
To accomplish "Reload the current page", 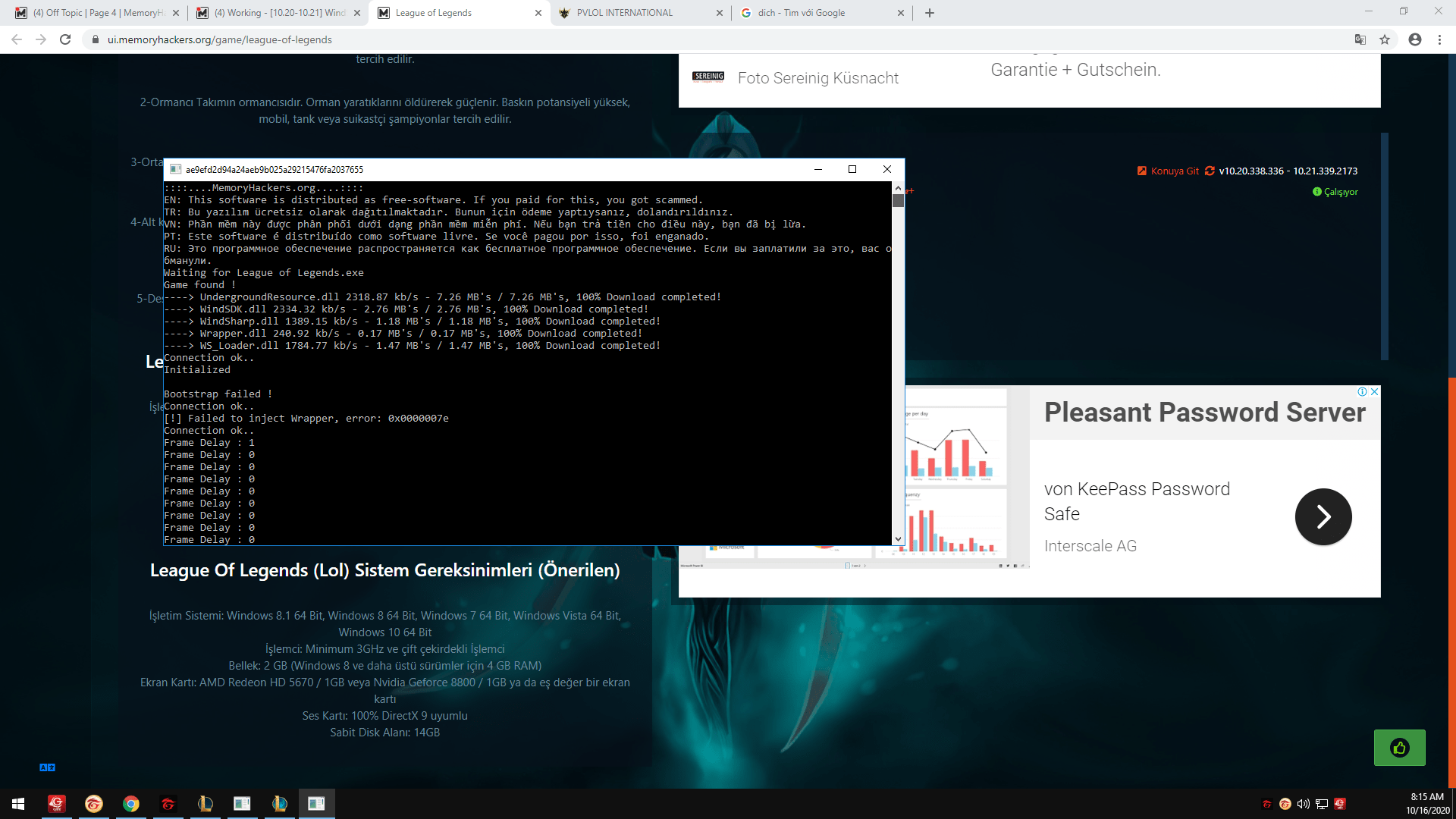I will click(x=65, y=39).
